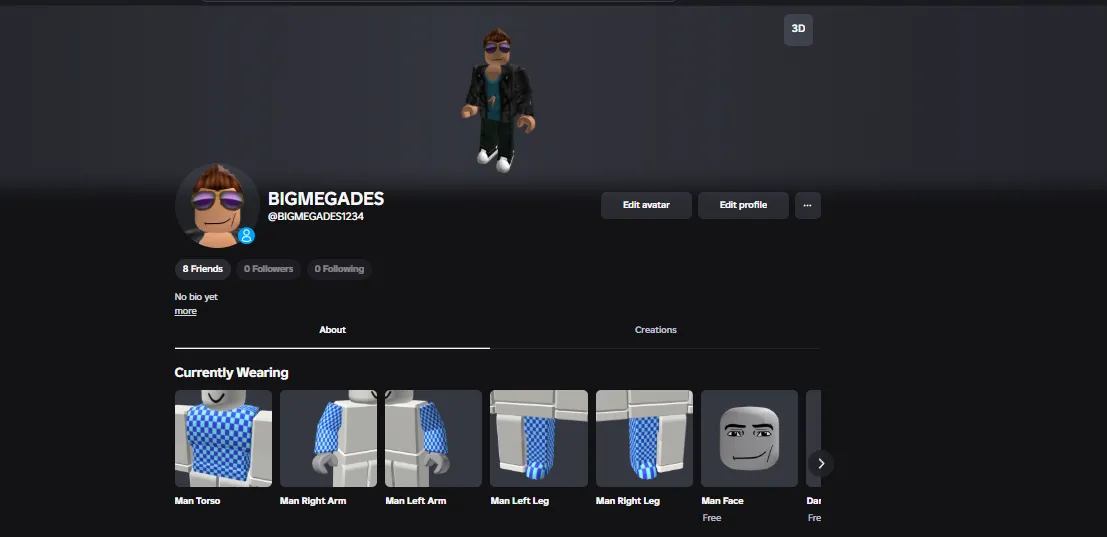Click the Free label under Man Face
The width and height of the screenshot is (1107, 537).
[712, 518]
